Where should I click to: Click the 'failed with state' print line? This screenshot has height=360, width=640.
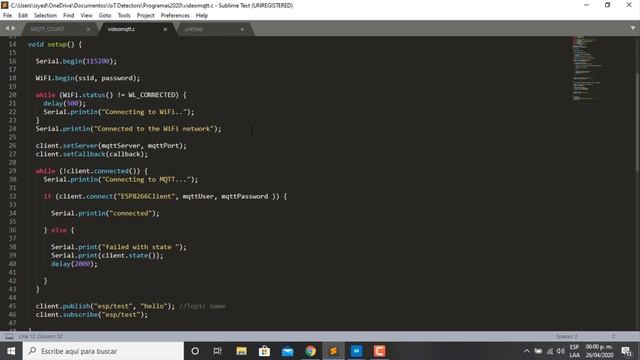119,247
